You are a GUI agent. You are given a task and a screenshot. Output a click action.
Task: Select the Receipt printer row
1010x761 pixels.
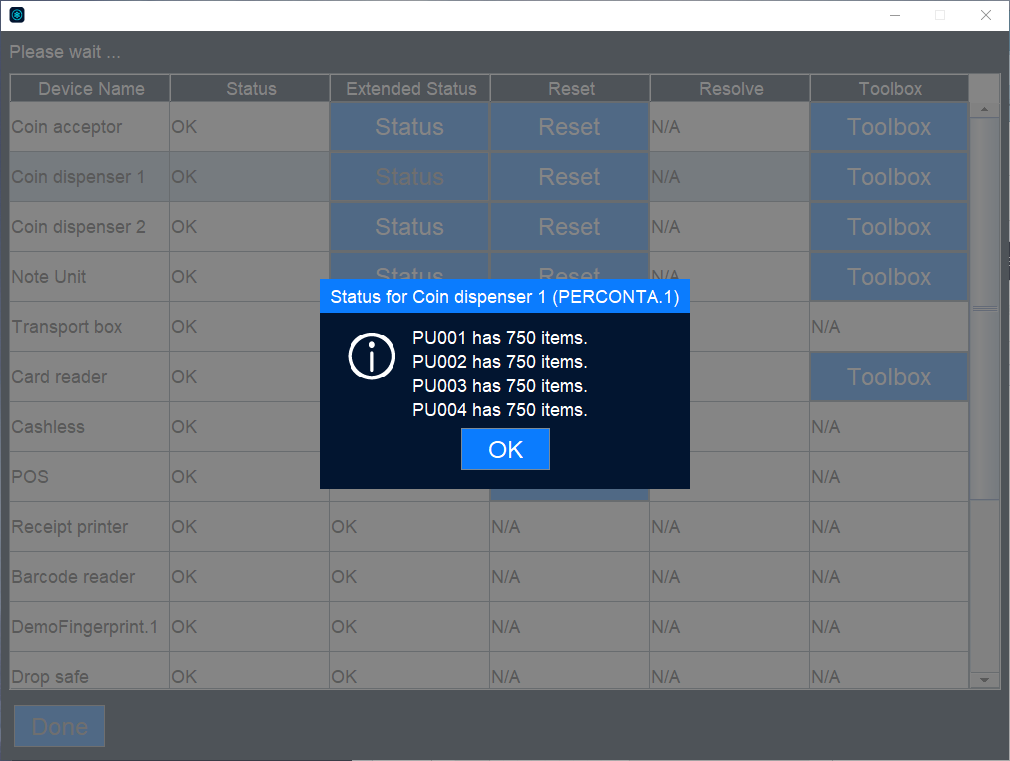pyautogui.click(x=89, y=526)
